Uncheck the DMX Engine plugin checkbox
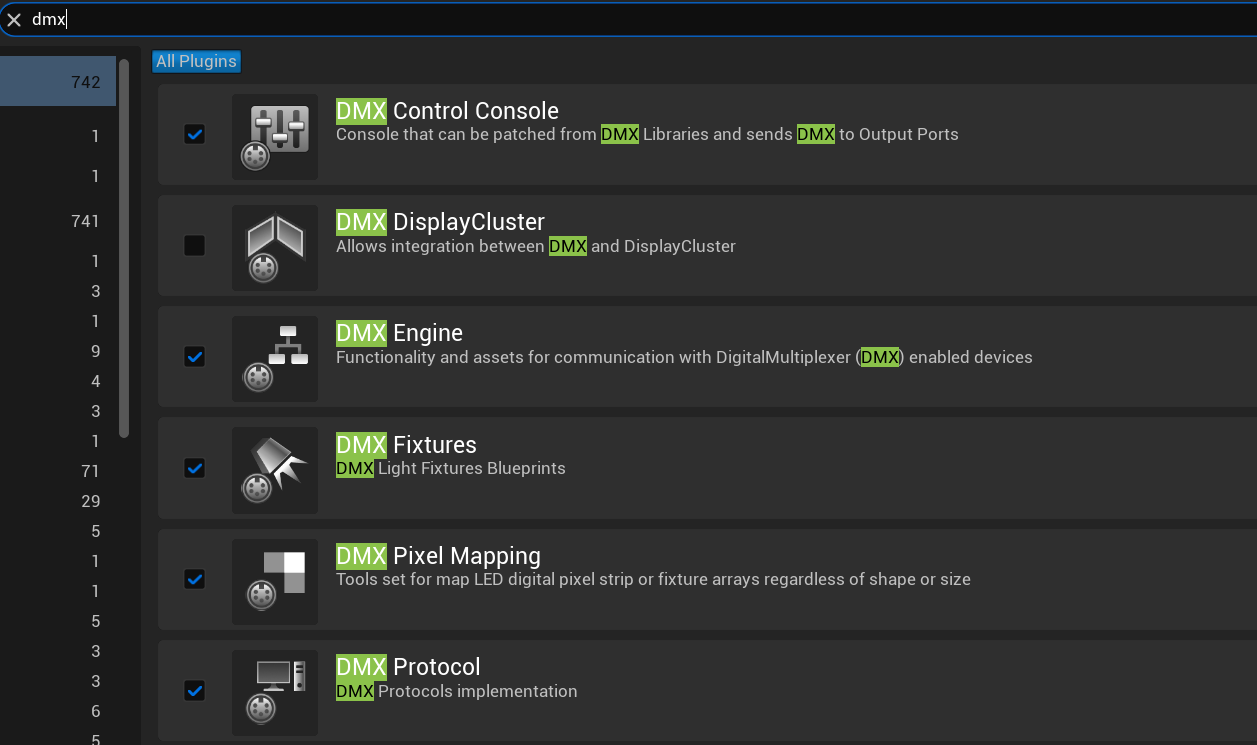Viewport: 1257px width, 745px height. point(195,356)
